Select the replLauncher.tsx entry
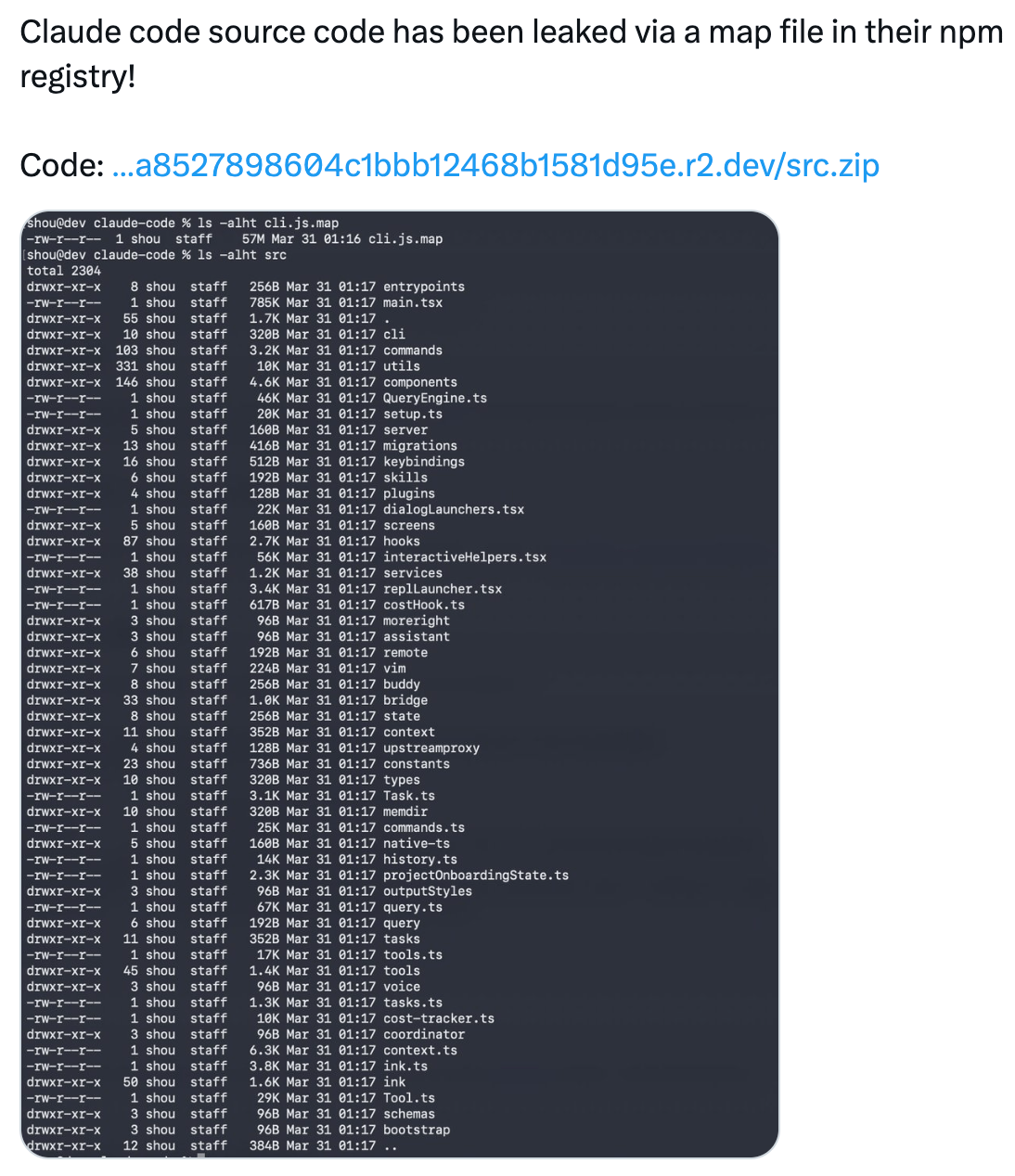This screenshot has height=1176, width=1015. [442, 589]
